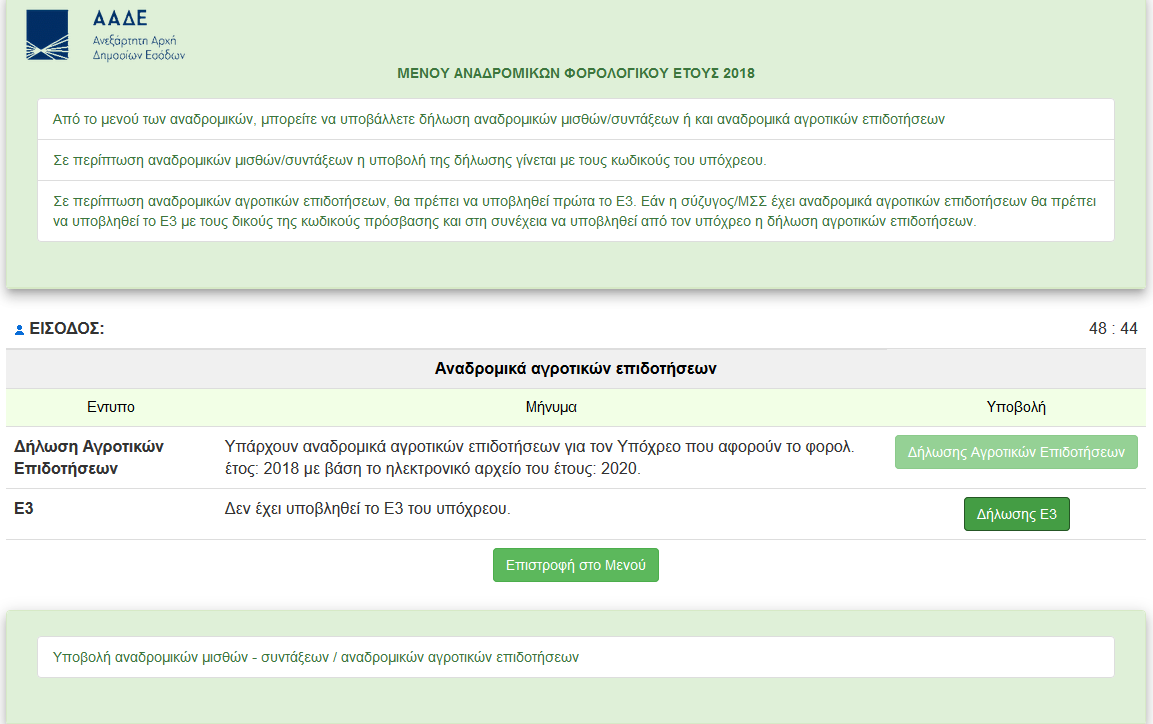Select the Δήλωση Αγροτικών Επιδοτήσεων row label
Screen dimensions: 1153x724
click(88, 457)
